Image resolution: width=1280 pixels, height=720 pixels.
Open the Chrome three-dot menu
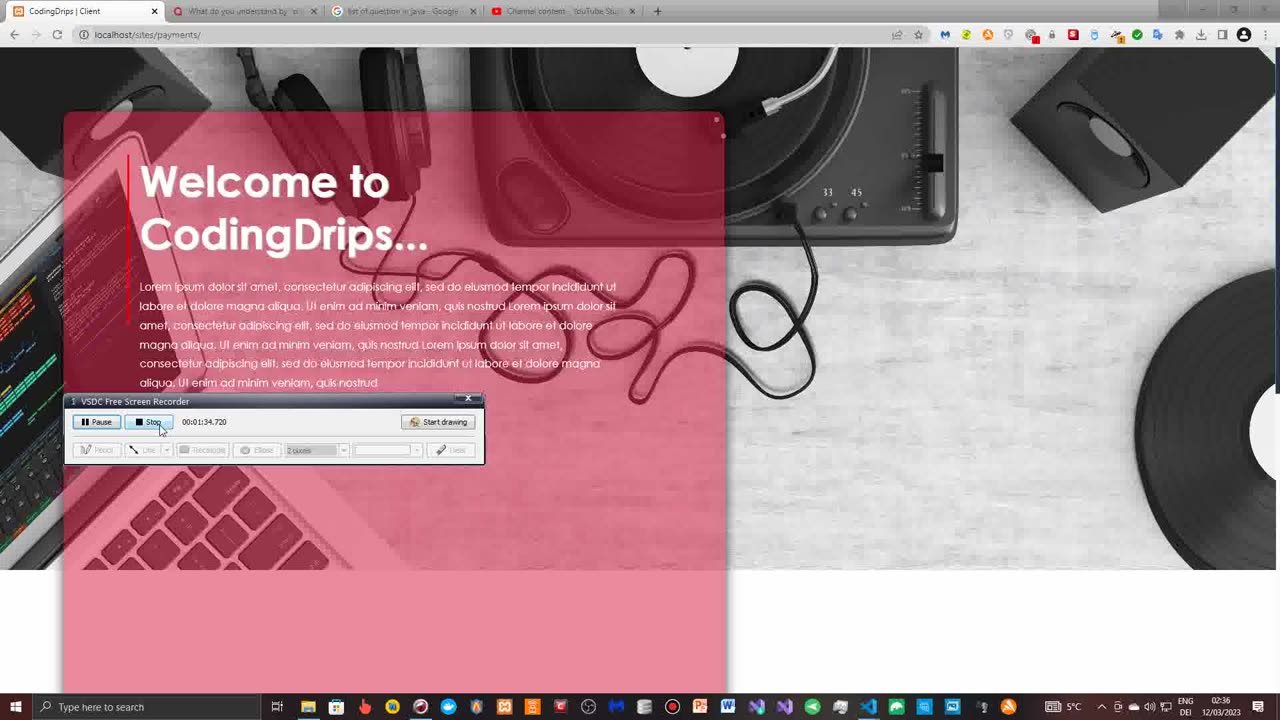(1266, 35)
